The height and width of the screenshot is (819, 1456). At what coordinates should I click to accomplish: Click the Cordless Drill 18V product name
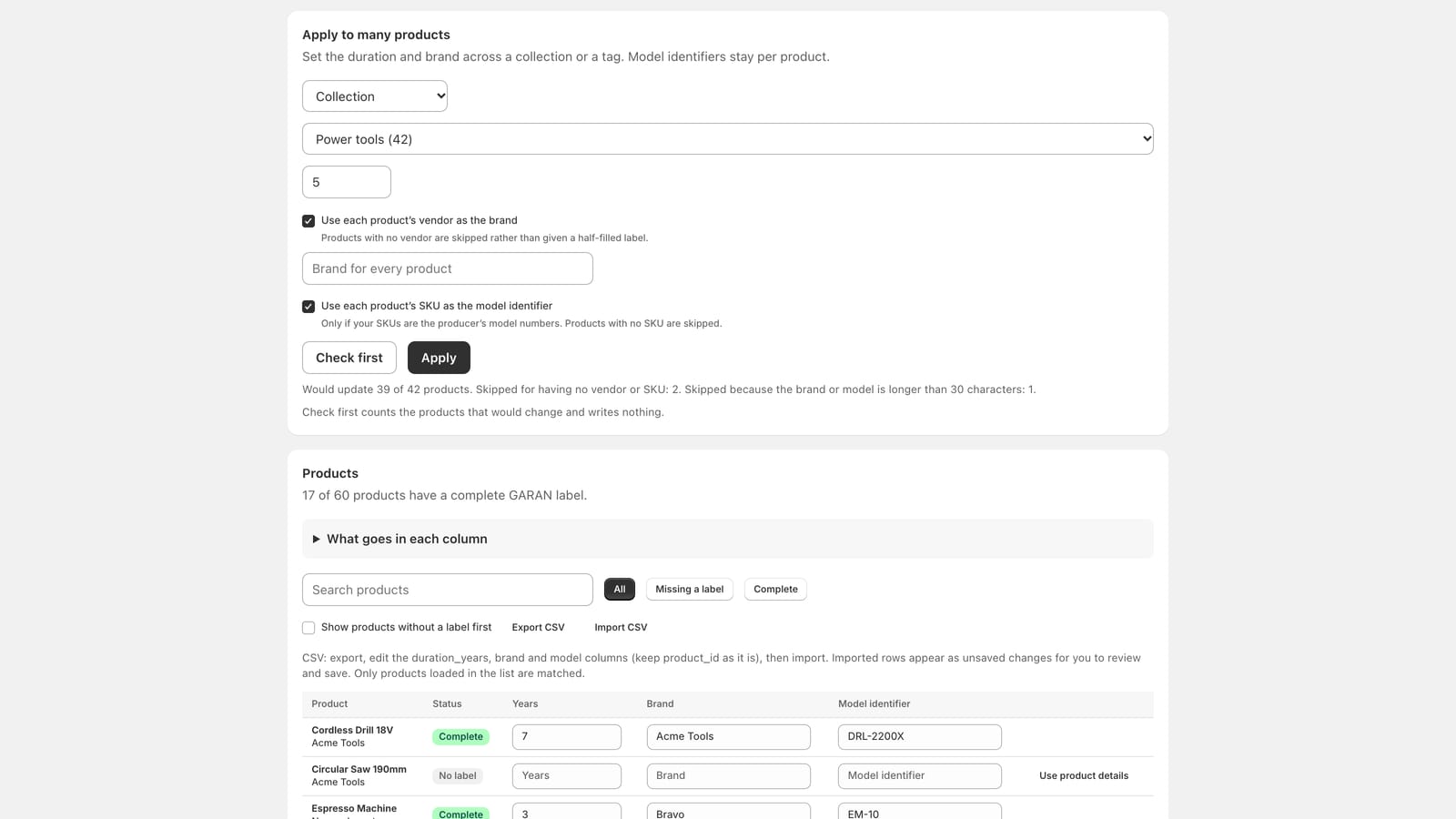point(352,731)
